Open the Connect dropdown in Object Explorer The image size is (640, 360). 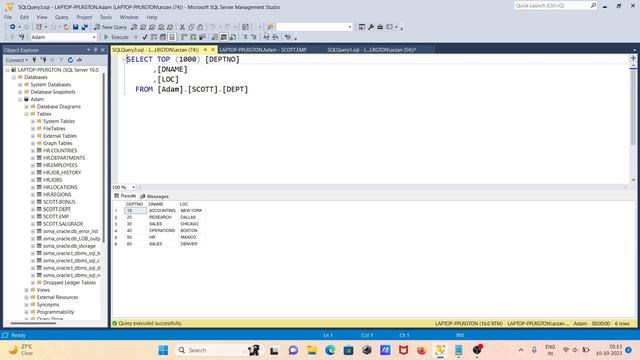point(16,60)
